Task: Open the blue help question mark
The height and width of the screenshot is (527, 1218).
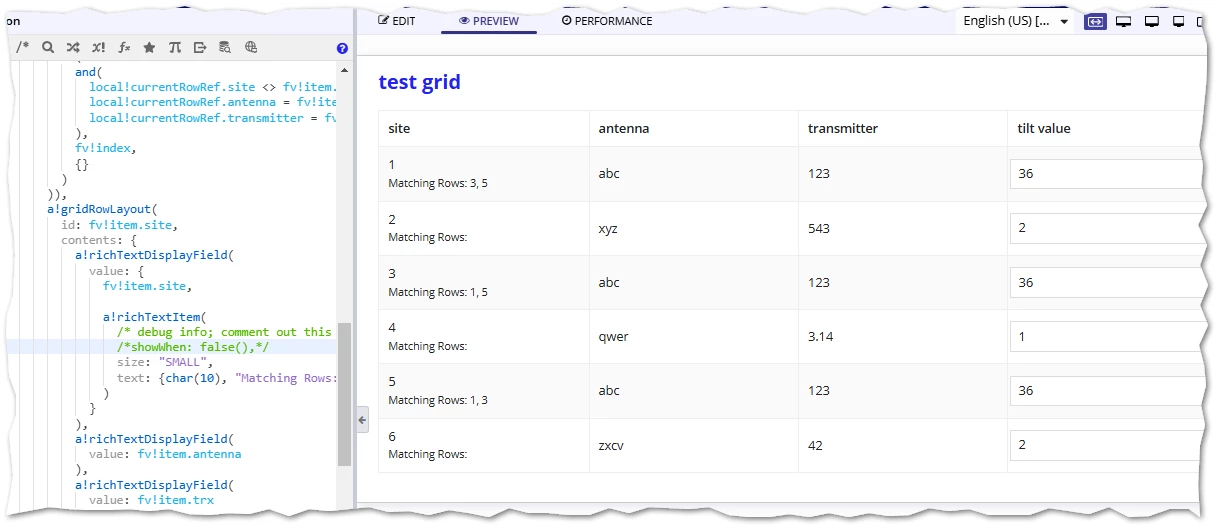Action: [342, 48]
